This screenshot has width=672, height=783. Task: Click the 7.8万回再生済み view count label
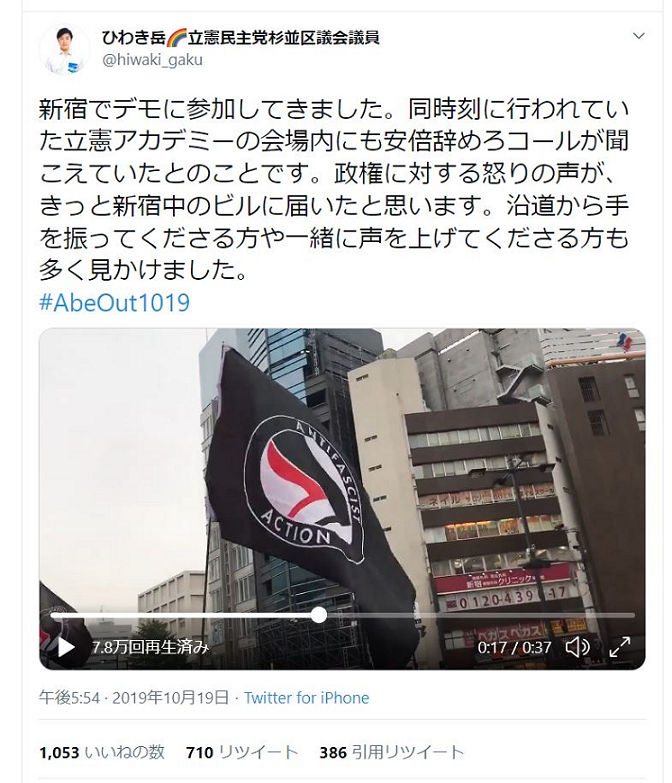coord(150,648)
